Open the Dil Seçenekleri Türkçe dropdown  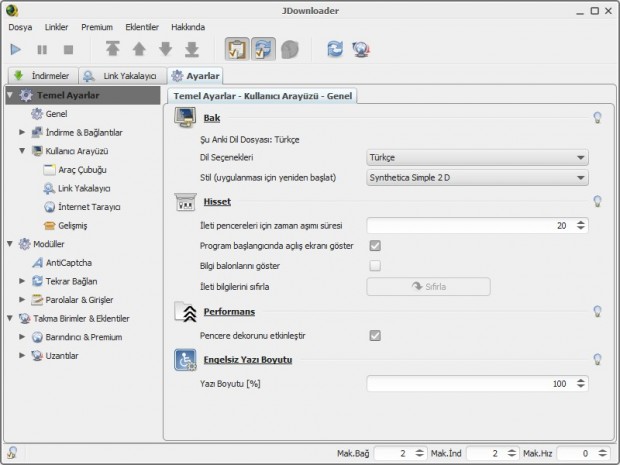(x=477, y=157)
